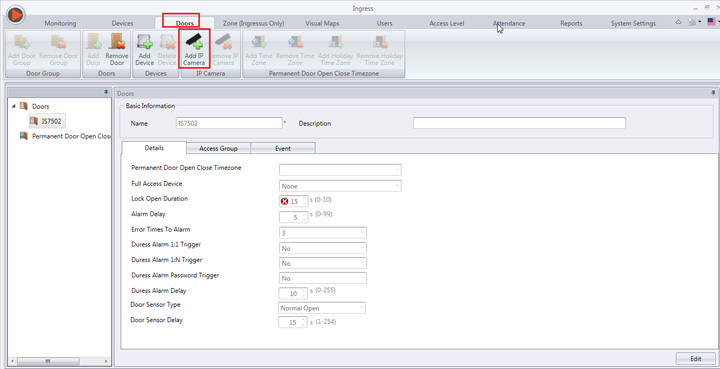
Task: Click the orange Ingress application logo button
Action: pos(16,15)
